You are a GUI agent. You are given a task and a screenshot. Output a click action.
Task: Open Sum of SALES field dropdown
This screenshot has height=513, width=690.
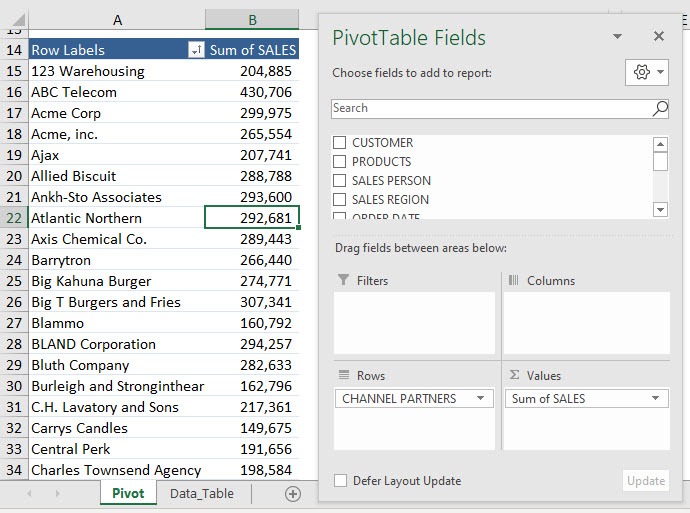655,398
